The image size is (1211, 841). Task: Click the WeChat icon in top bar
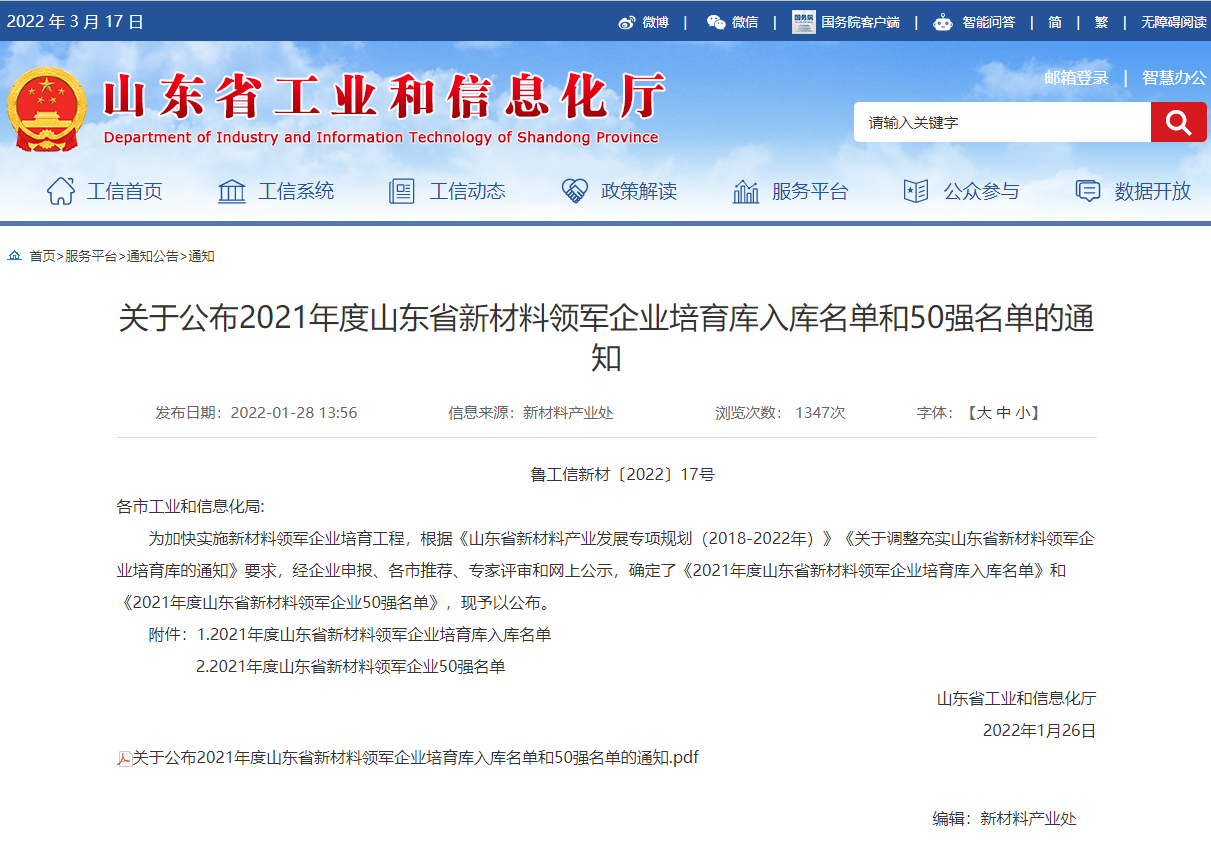tap(716, 22)
